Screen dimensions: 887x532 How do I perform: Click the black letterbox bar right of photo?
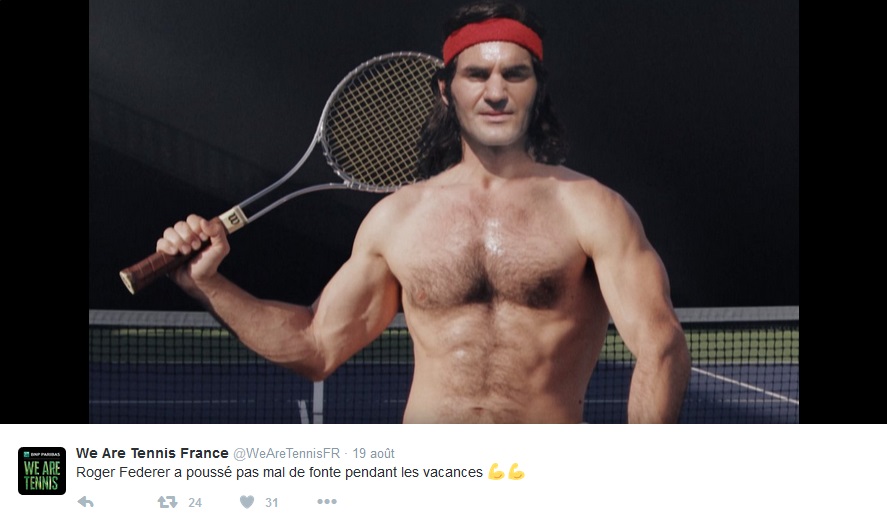(843, 212)
